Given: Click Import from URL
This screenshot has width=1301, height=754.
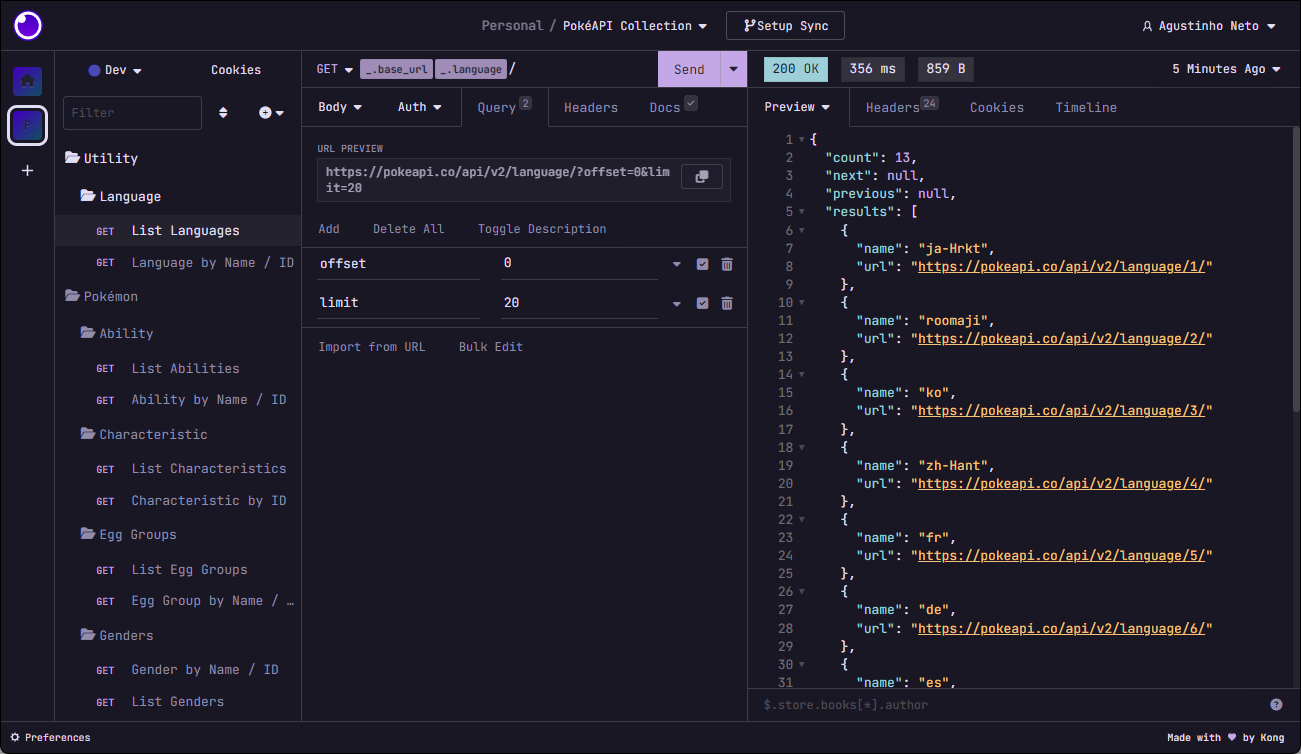Looking at the screenshot, I should pyautogui.click(x=371, y=347).
